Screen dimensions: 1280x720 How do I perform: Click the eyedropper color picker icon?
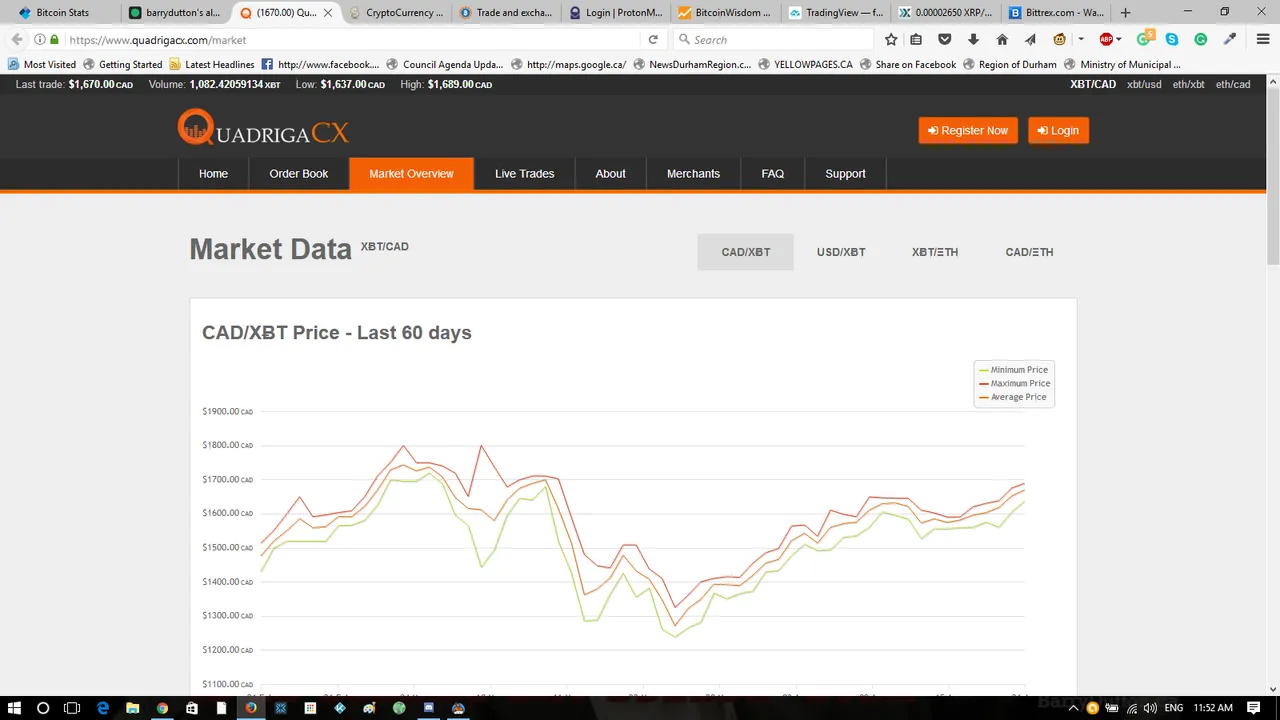1231,40
